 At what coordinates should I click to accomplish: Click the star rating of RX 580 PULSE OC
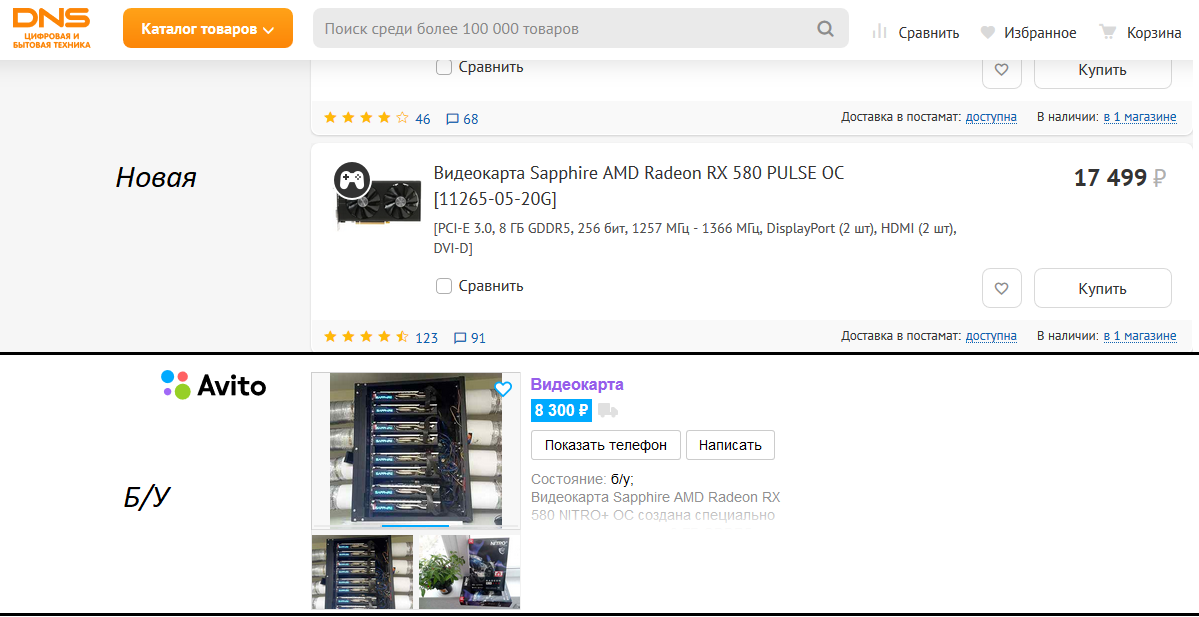click(366, 336)
